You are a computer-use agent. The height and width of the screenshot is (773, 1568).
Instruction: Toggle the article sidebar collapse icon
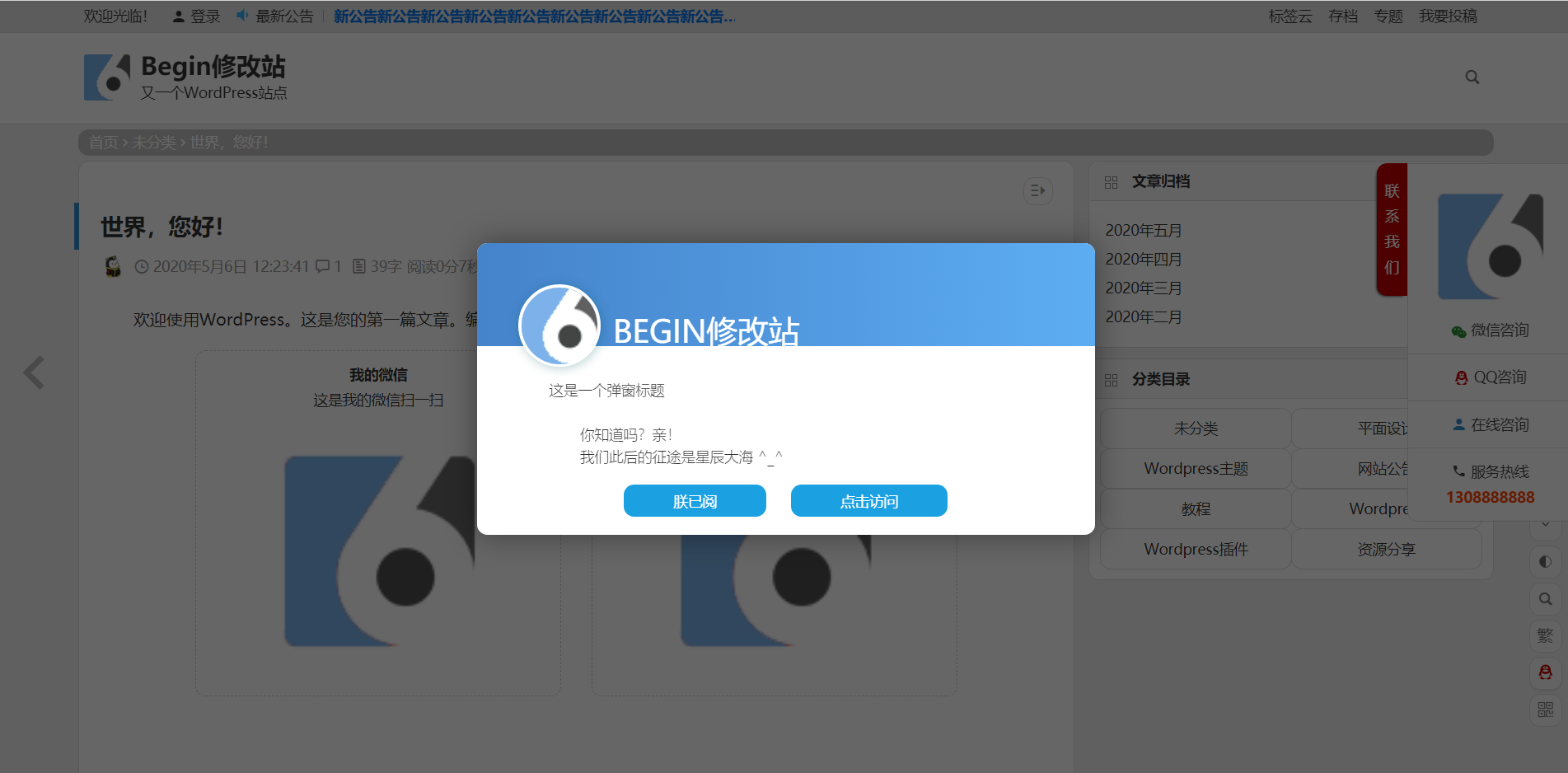1037,191
